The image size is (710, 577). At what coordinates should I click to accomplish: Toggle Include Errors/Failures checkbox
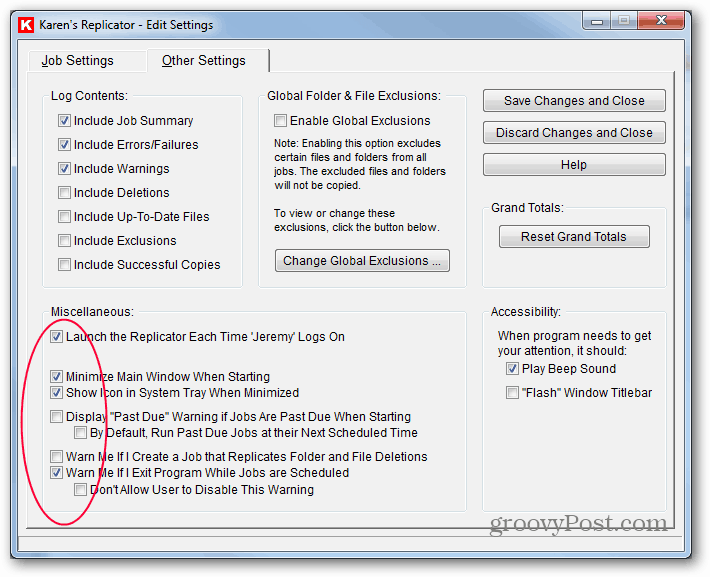click(x=64, y=144)
